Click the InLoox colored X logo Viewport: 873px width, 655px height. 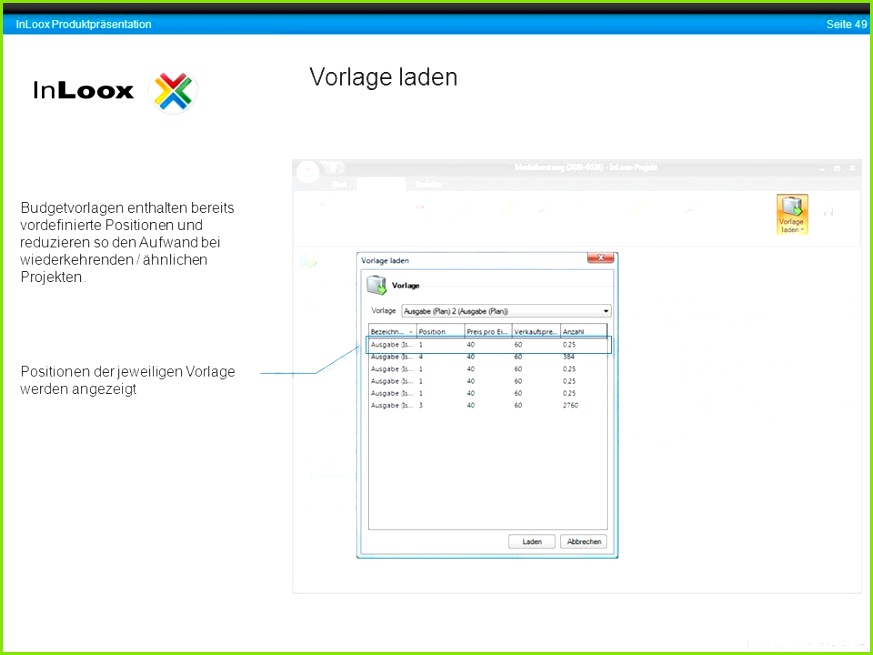pos(173,91)
